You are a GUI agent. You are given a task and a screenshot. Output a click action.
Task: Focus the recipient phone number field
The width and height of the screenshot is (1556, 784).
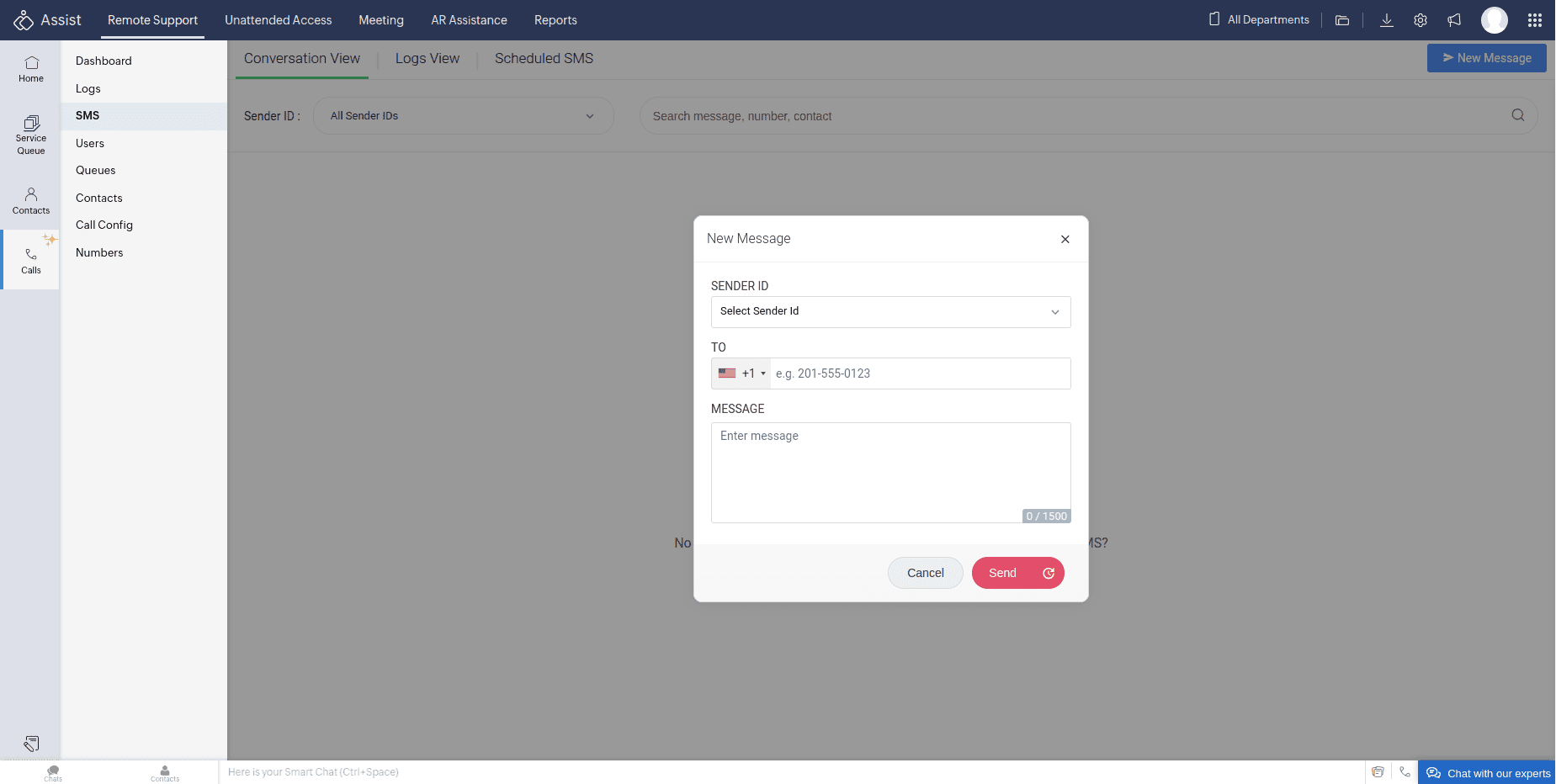[921, 373]
